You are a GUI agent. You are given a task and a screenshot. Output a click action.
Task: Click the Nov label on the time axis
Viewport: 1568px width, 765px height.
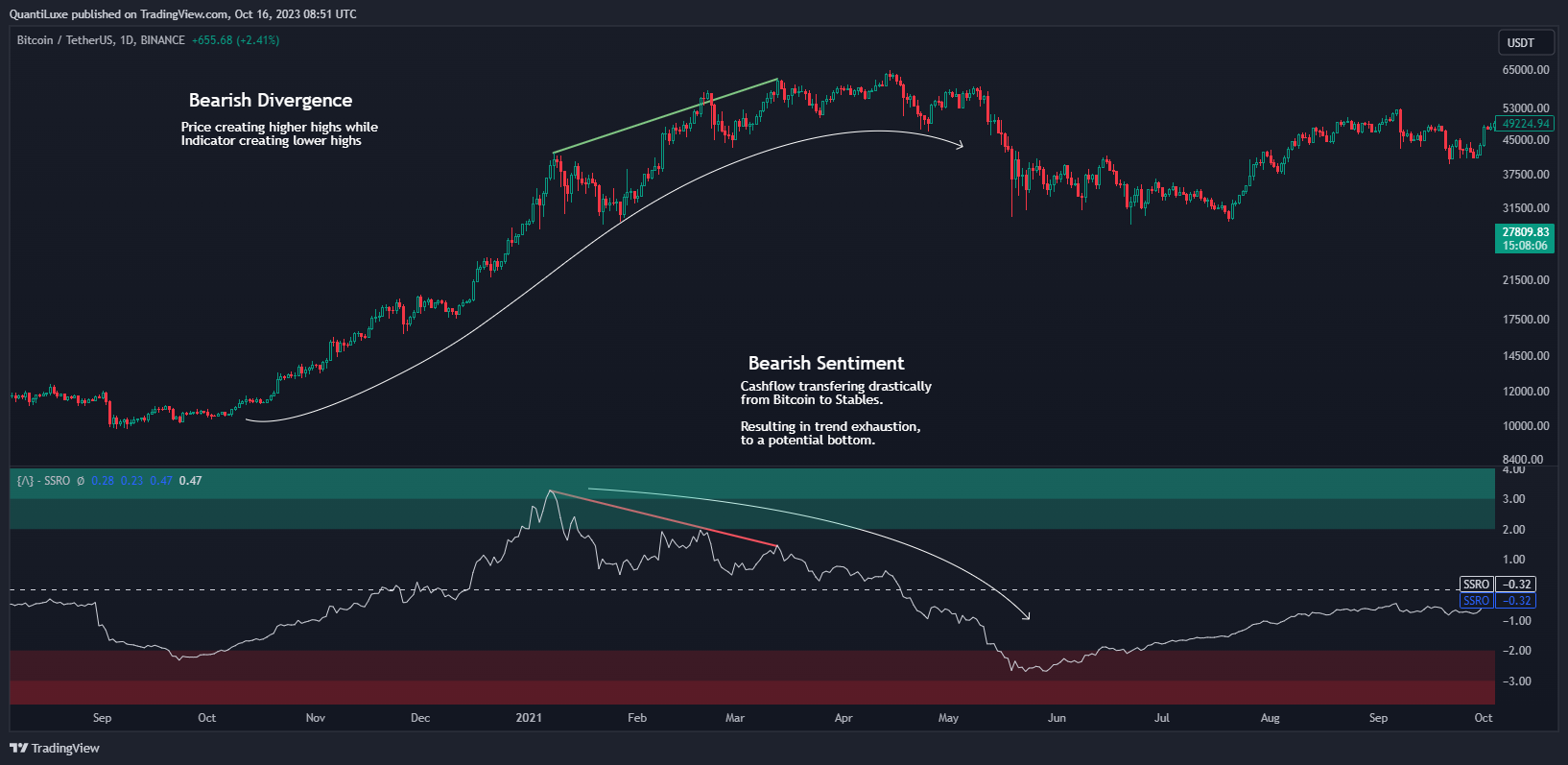point(316,718)
